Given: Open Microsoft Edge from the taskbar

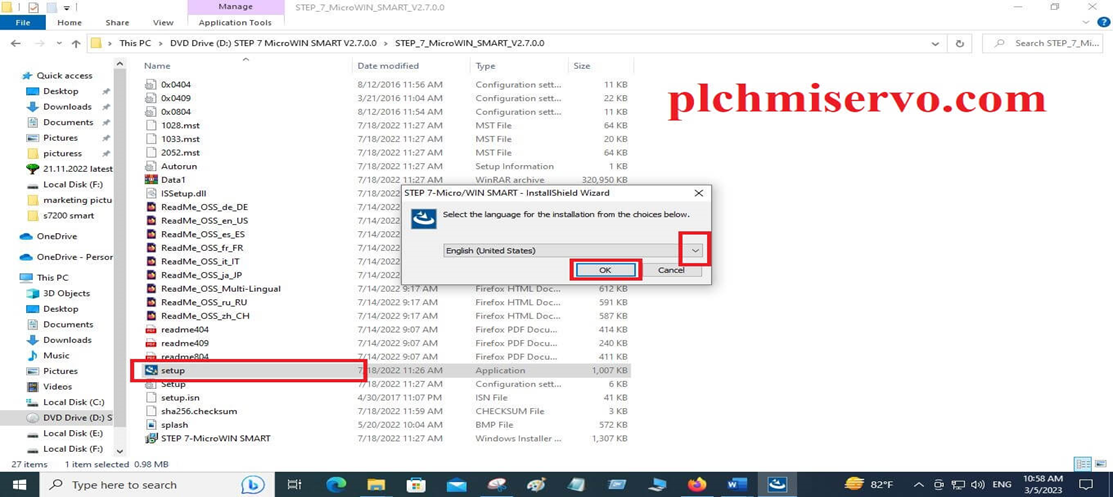Looking at the screenshot, I should 336,484.
